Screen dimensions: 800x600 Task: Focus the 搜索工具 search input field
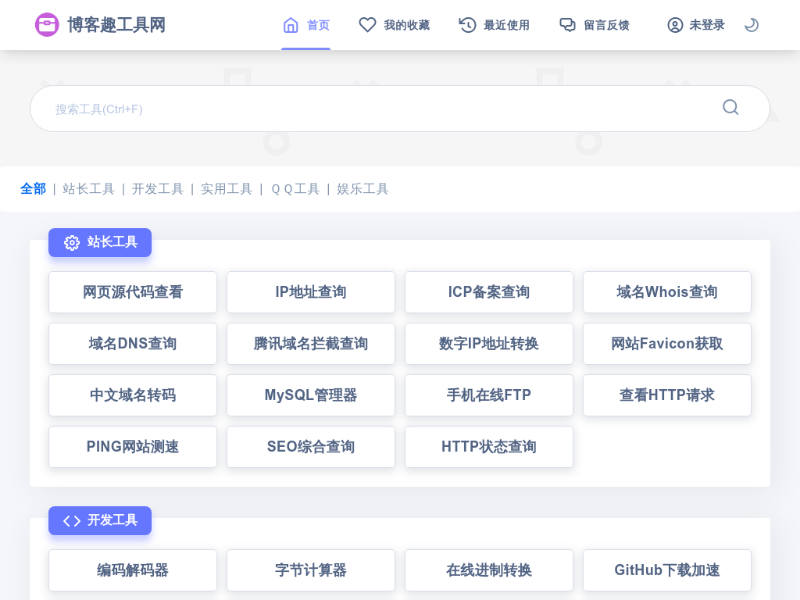coord(380,108)
